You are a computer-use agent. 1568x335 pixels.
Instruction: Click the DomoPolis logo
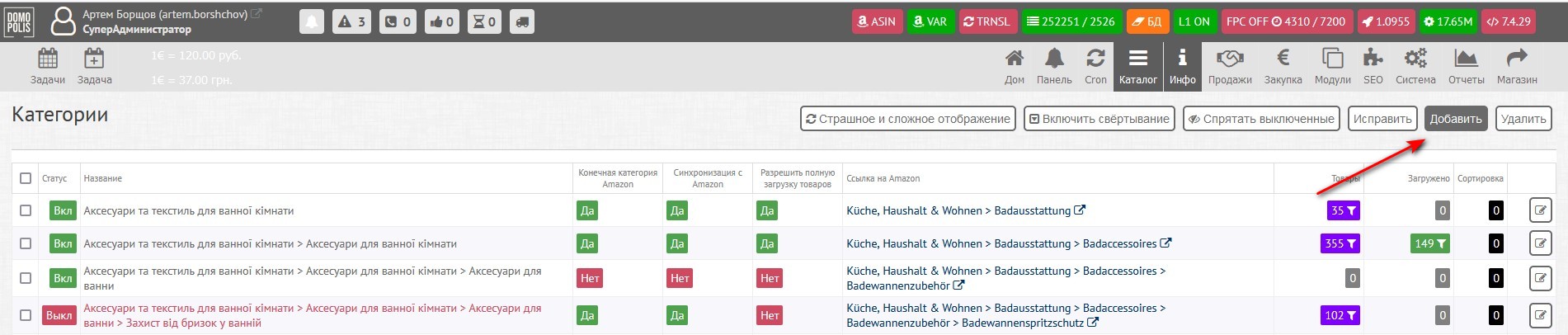pyautogui.click(x=19, y=21)
